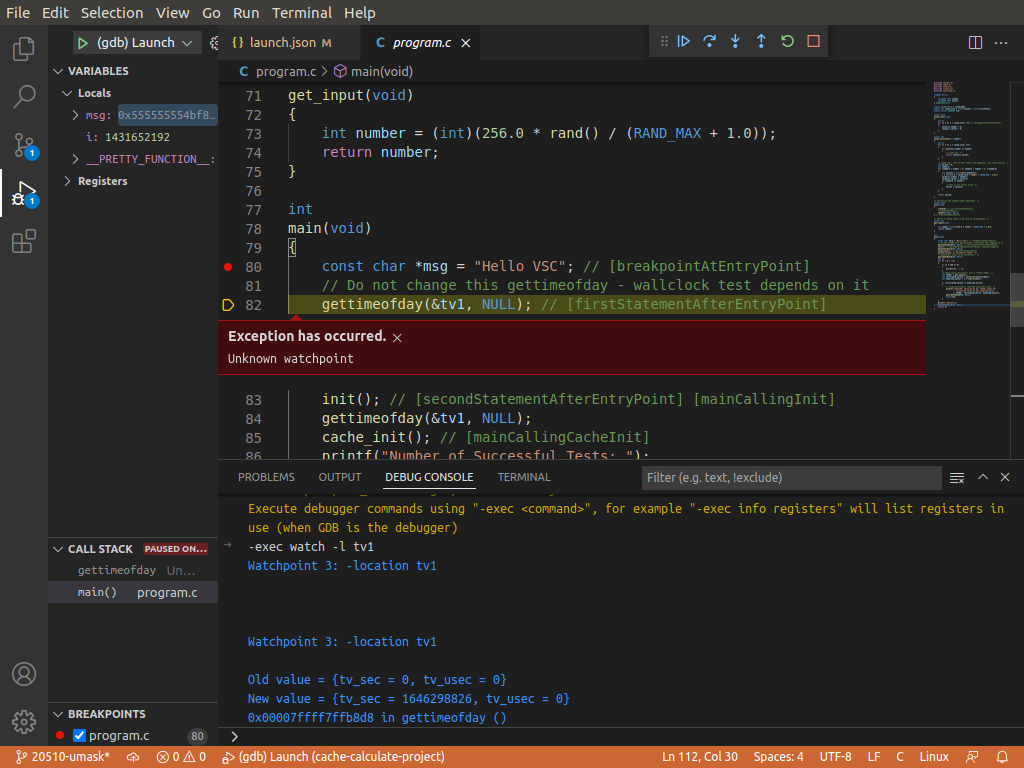
Task: Uncheck the program.c breakpoint checkbox
Action: coord(78,735)
